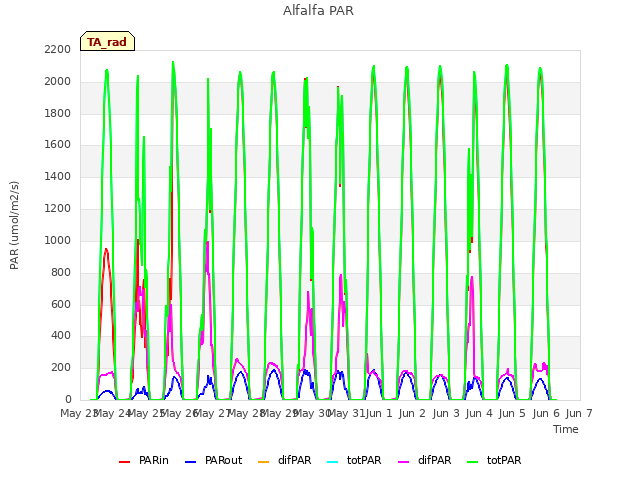Click the Jun 5 x-axis date label
Image resolution: width=640 pixels, height=480 pixels.
[x=512, y=413]
